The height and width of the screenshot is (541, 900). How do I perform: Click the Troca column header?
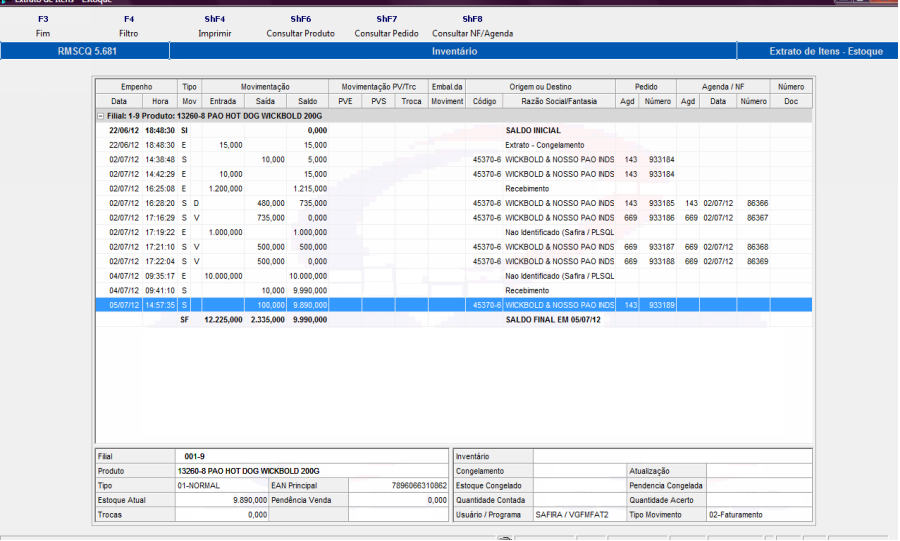click(x=412, y=101)
